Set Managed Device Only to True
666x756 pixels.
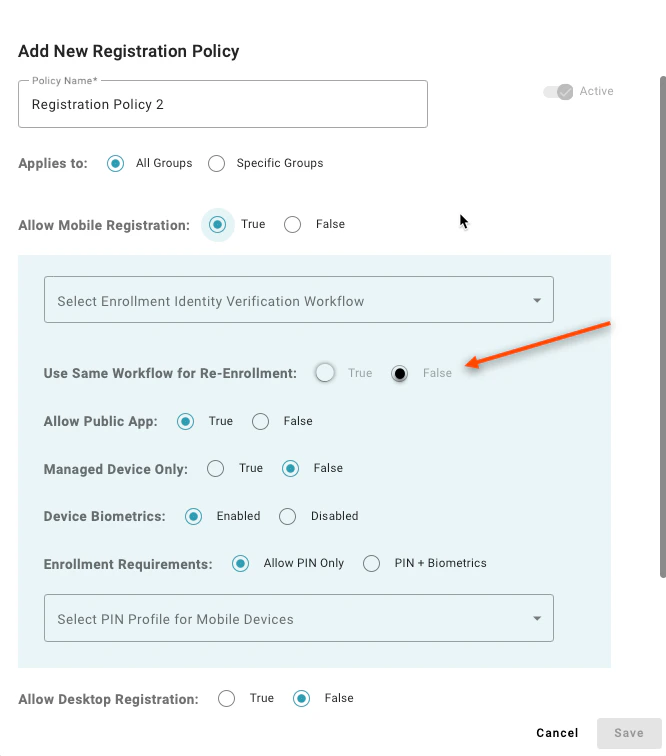pyautogui.click(x=215, y=468)
